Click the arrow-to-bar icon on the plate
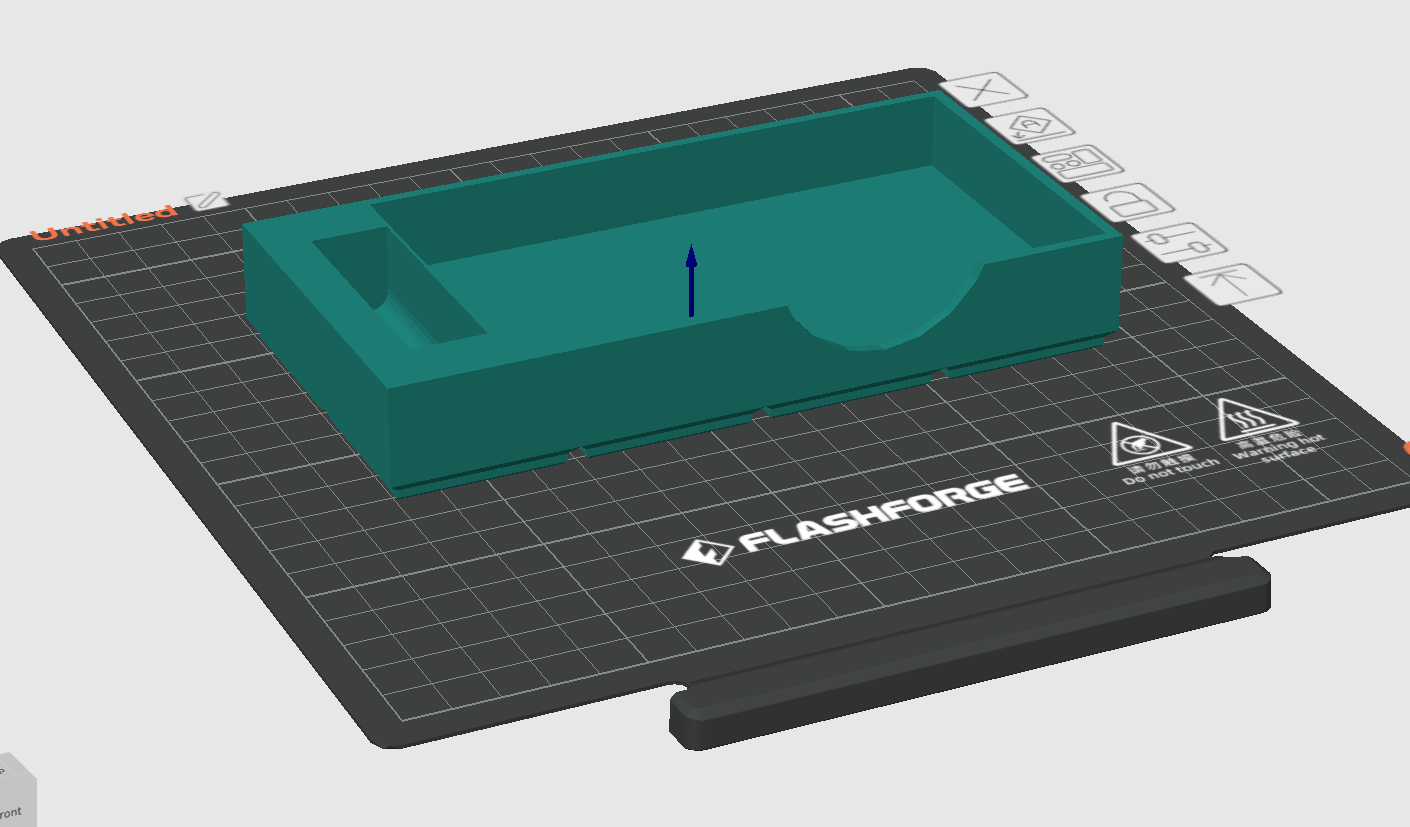The width and height of the screenshot is (1410, 827). [x=1233, y=283]
